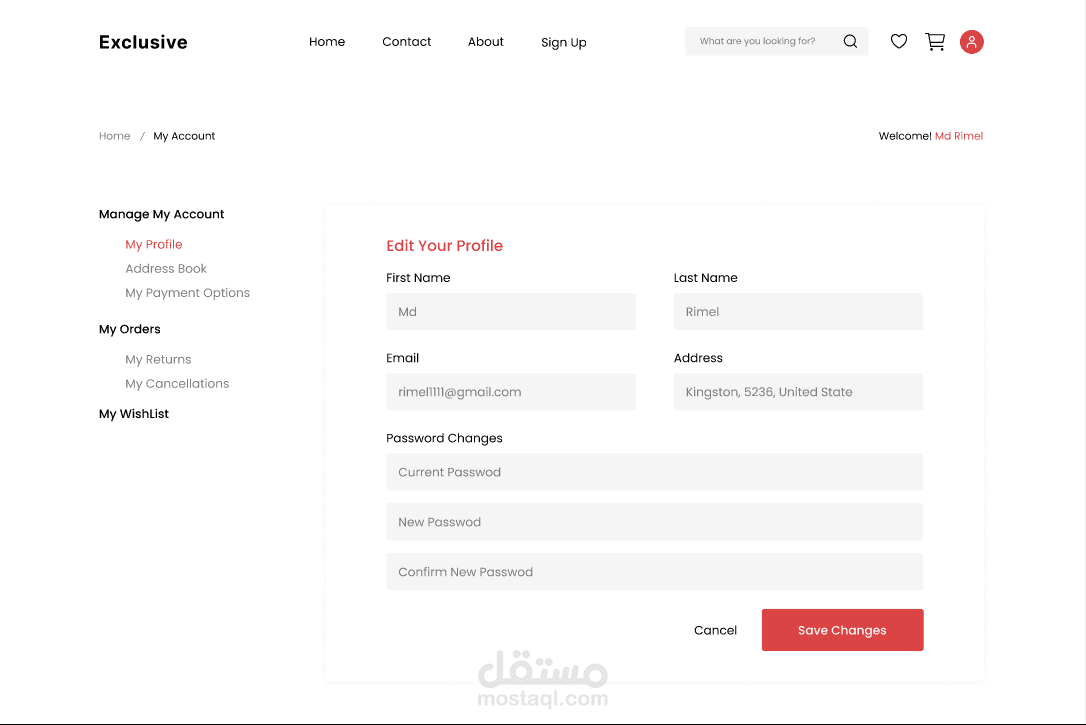Click the Md Rimel welcome name

point(959,136)
